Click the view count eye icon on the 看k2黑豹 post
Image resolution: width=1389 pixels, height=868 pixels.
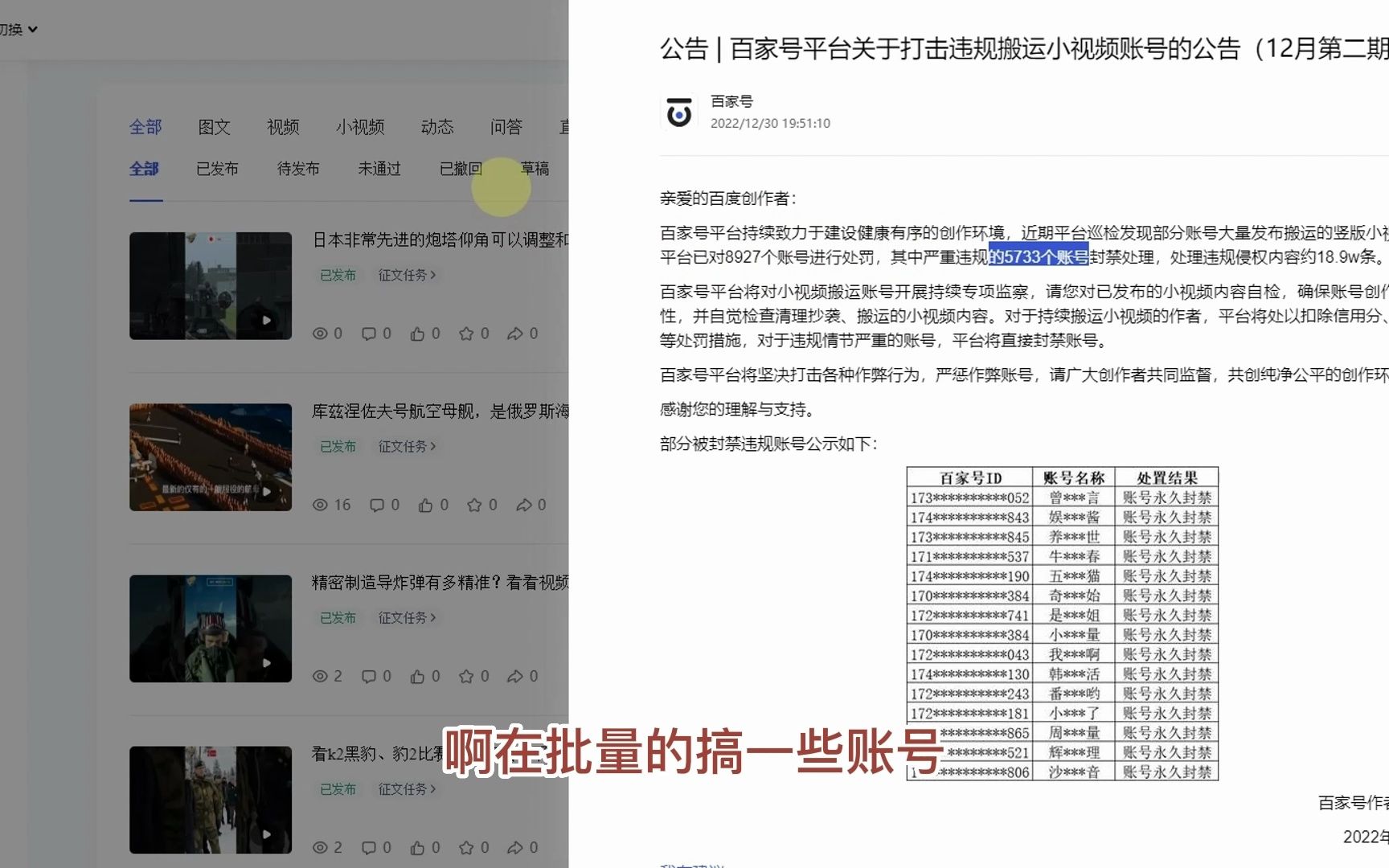pos(320,848)
